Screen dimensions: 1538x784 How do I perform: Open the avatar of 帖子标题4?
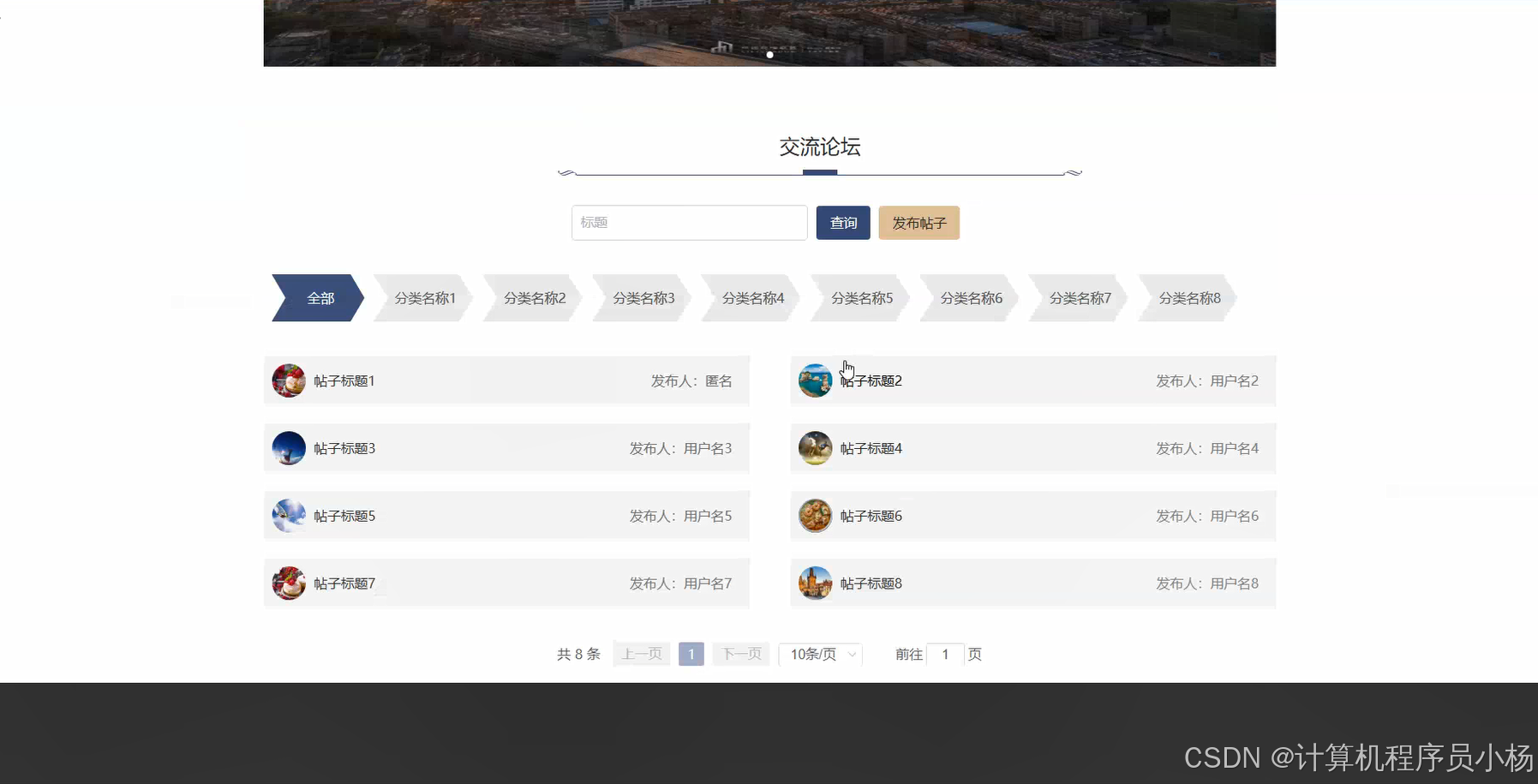[x=815, y=448]
